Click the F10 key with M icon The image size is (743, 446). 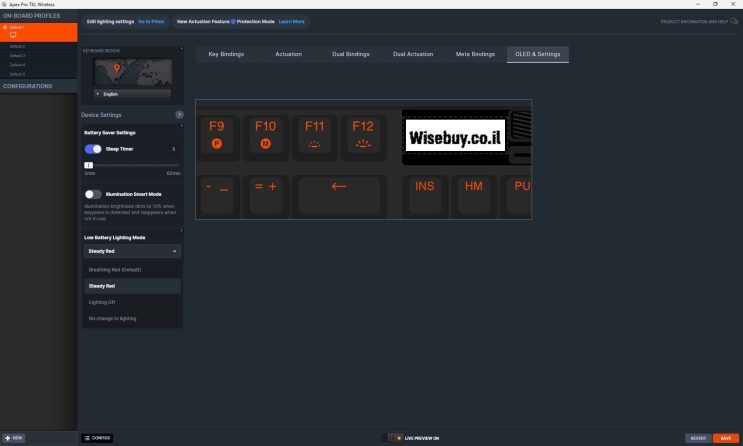pyautogui.click(x=265, y=135)
